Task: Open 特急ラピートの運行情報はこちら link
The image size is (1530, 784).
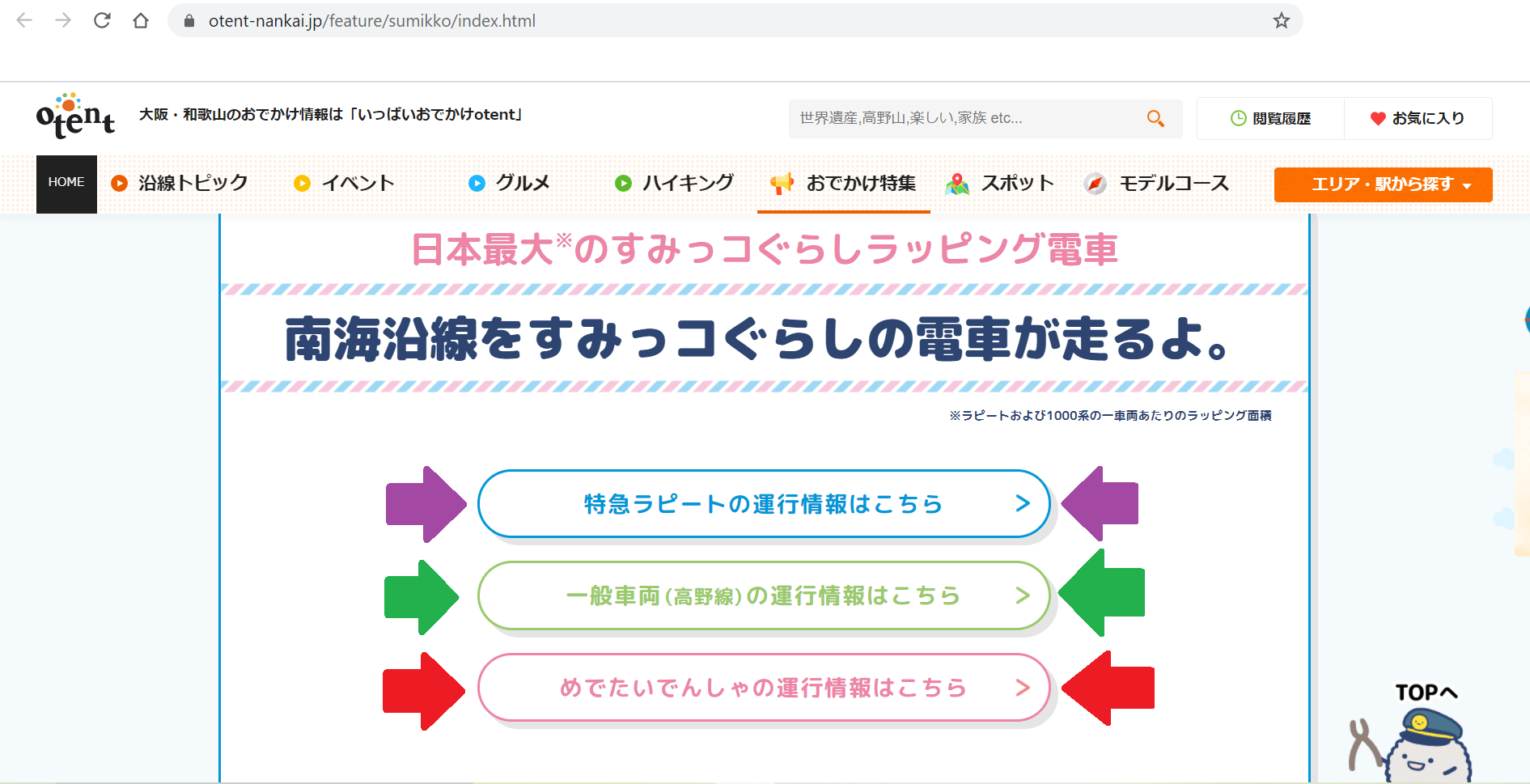Action: (764, 503)
